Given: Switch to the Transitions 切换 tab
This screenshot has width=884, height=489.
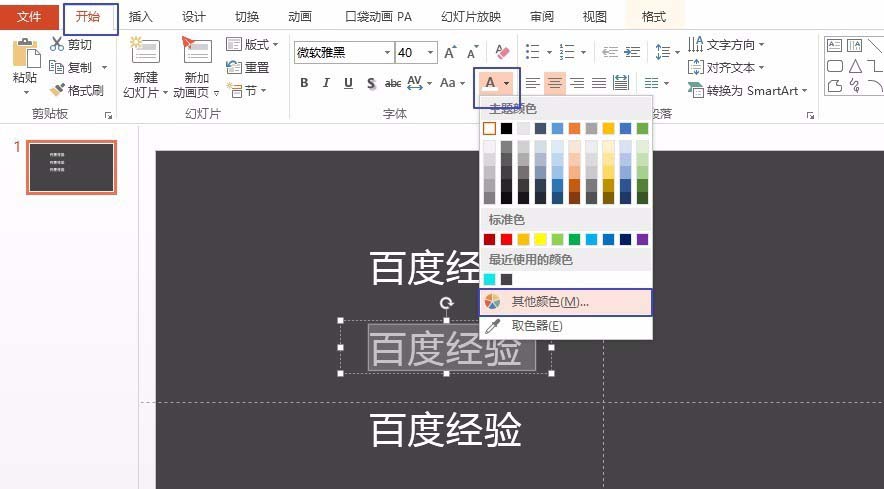Looking at the screenshot, I should pos(247,17).
